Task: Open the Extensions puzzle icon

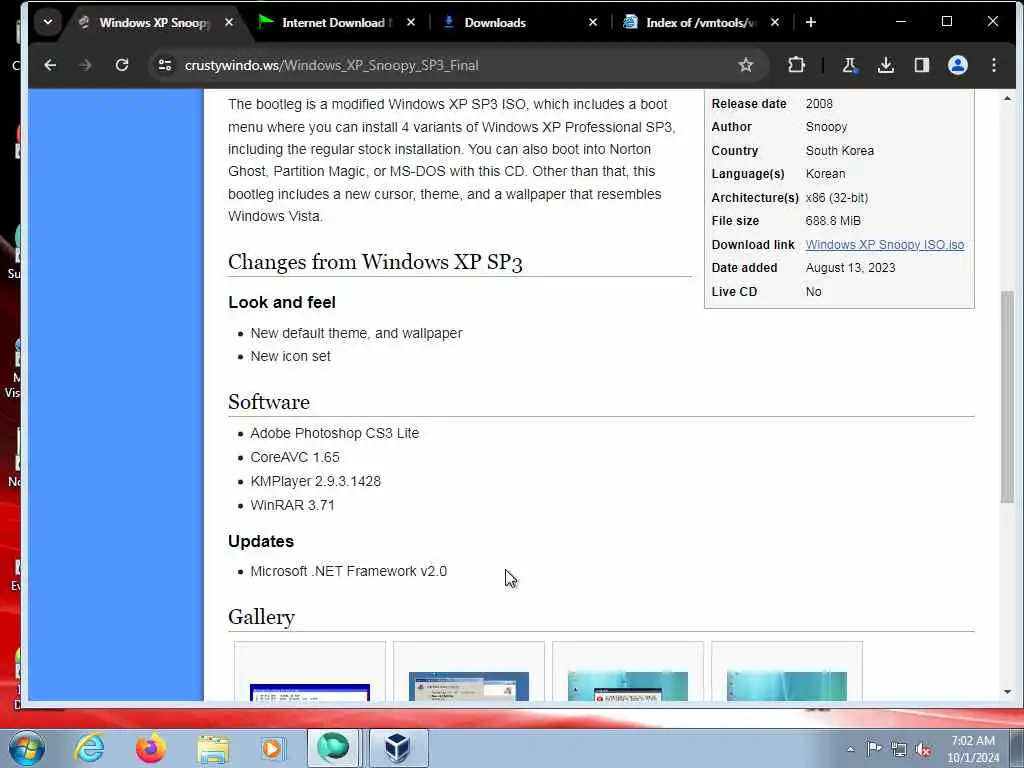Action: 796,65
